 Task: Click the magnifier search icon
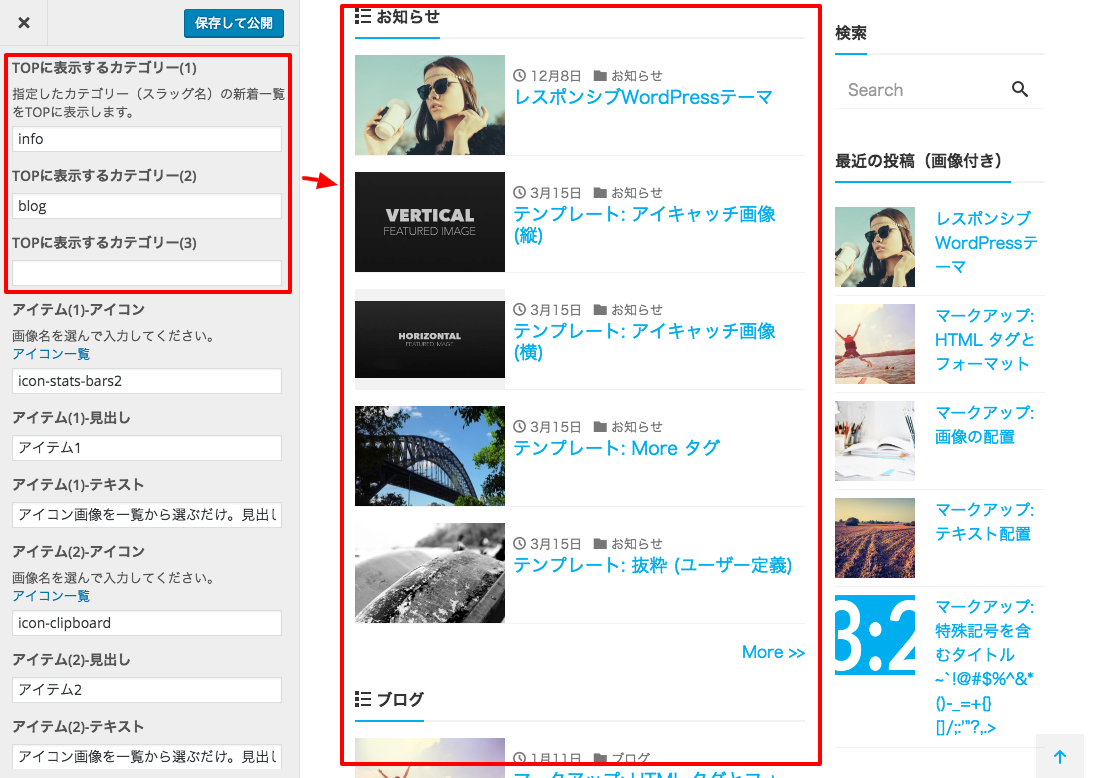[1020, 90]
